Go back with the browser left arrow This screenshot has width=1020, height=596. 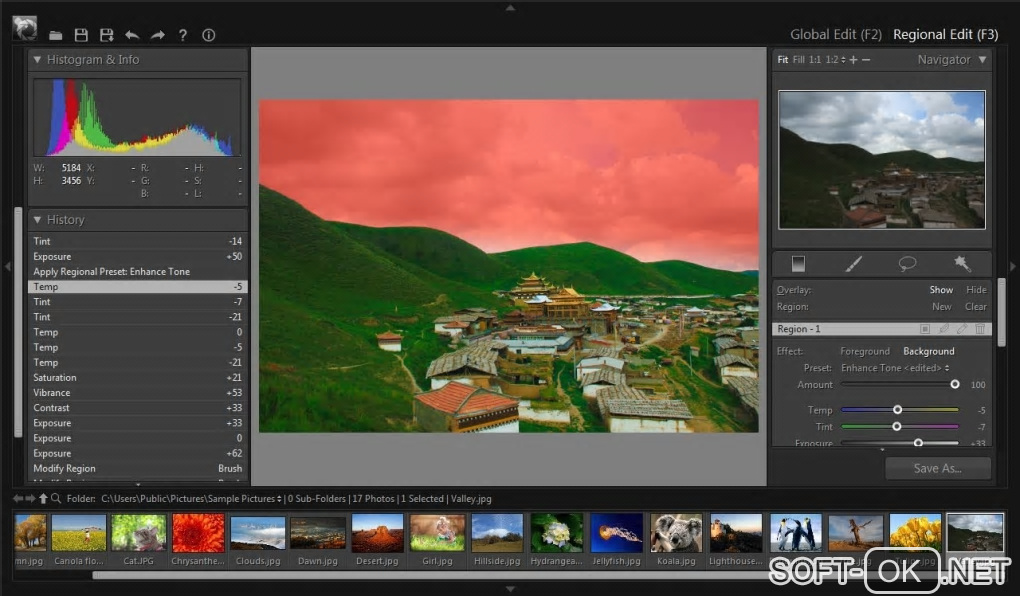click(x=19, y=498)
